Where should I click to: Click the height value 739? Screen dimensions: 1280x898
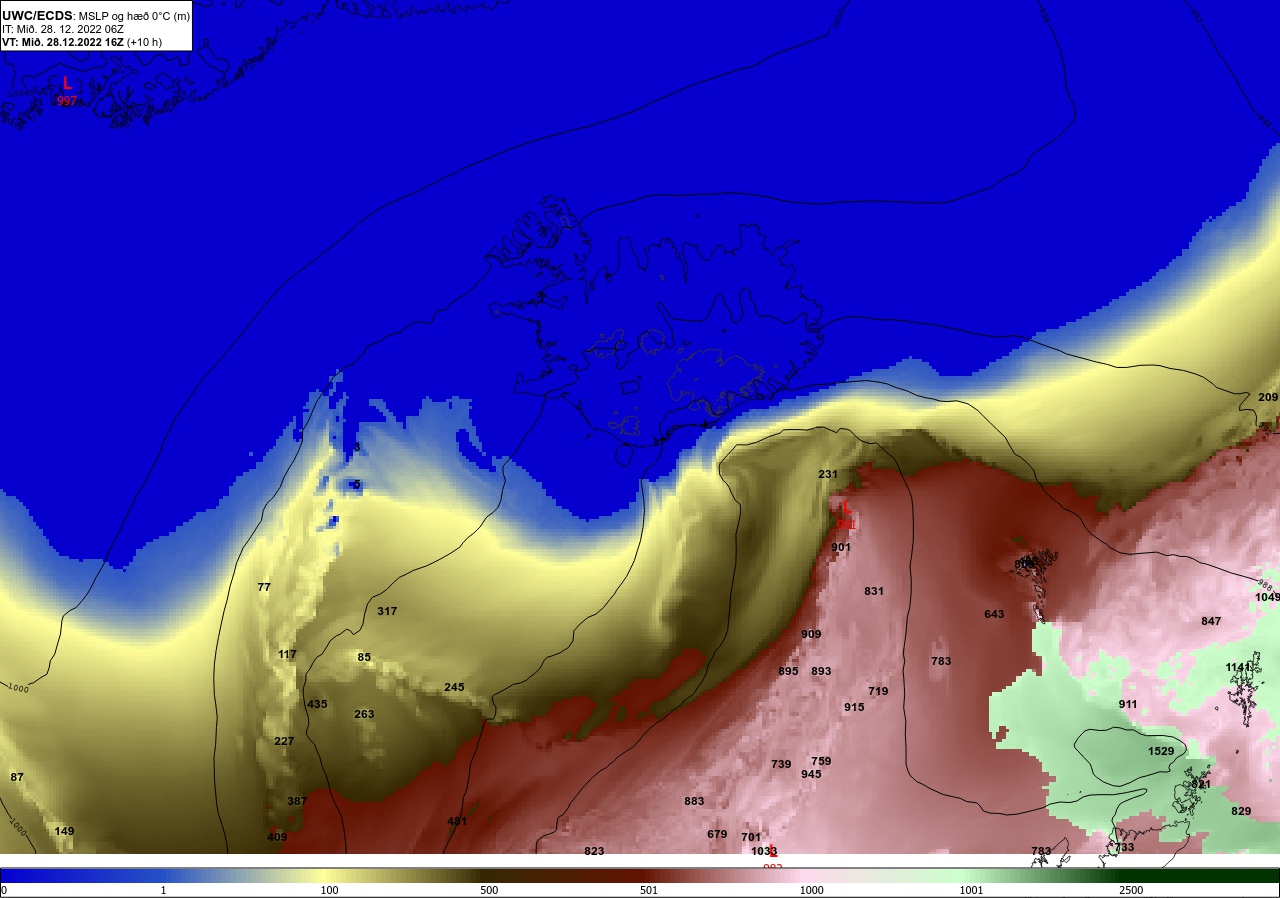pyautogui.click(x=781, y=764)
